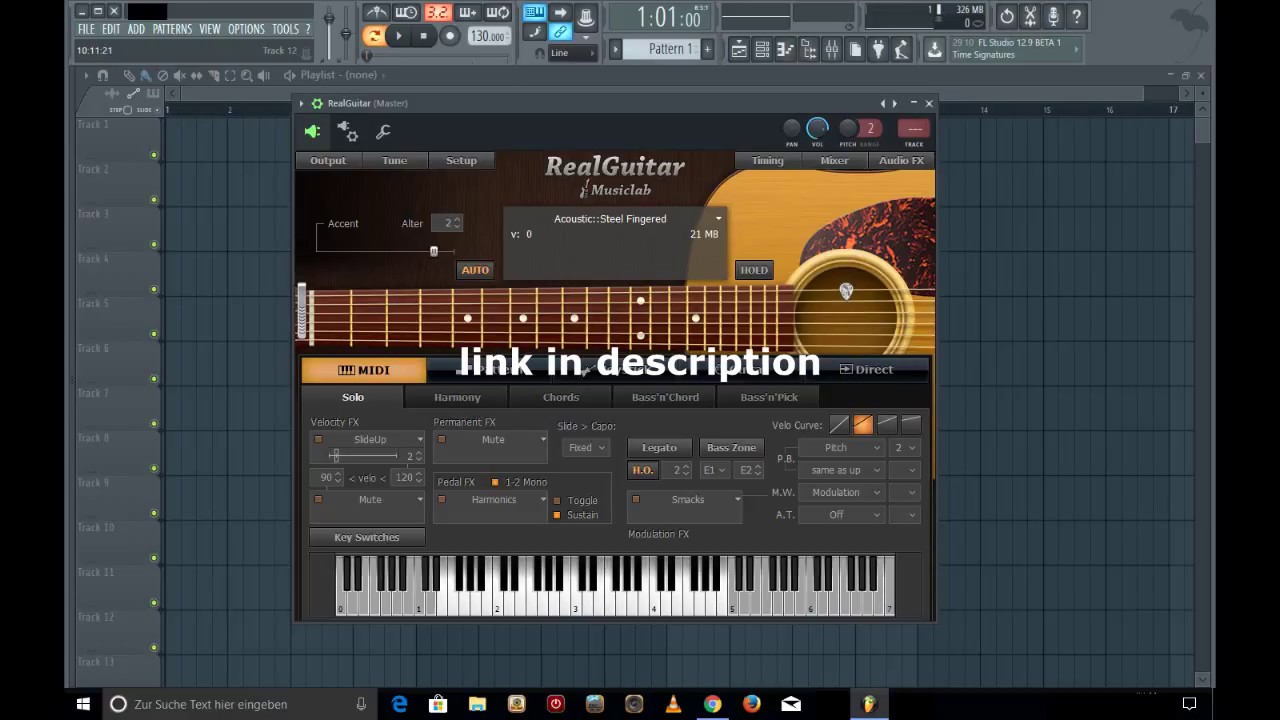Toggle the link/multilink to controllers icon
Image resolution: width=1280 pixels, height=720 pixels.
[x=560, y=33]
